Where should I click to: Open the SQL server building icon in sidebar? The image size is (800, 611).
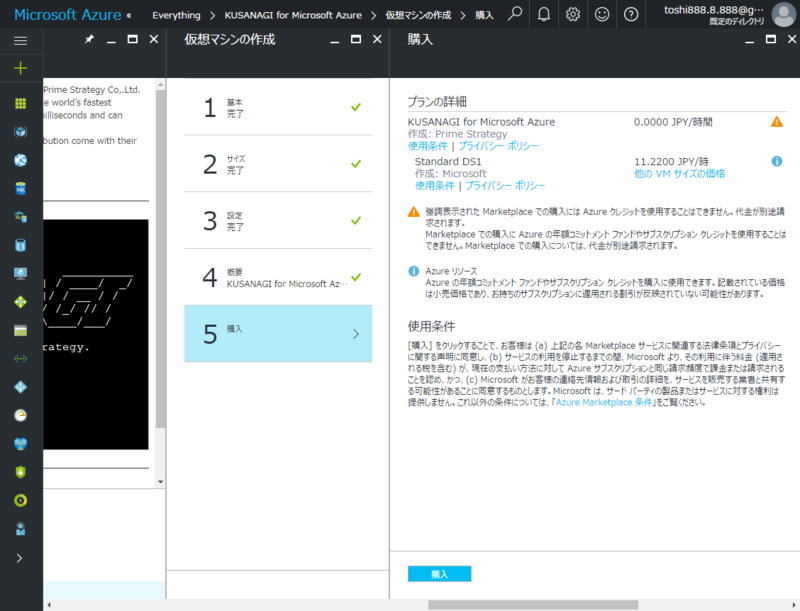20,217
